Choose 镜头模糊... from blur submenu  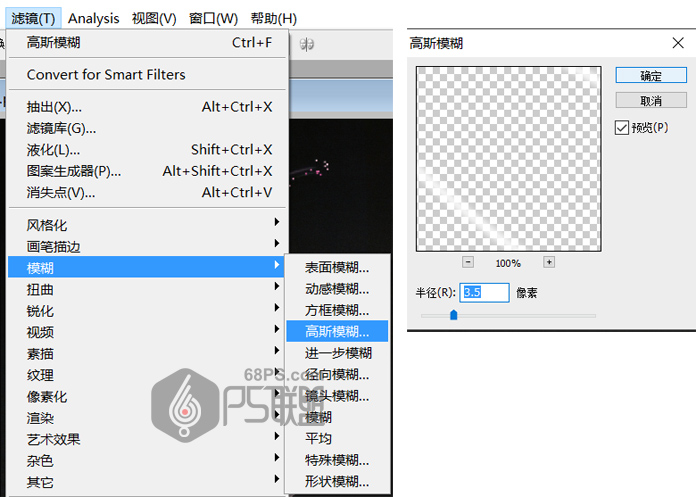pos(337,396)
